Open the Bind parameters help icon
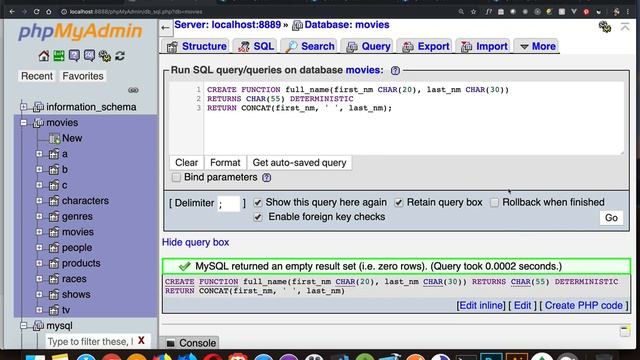 tap(267, 178)
